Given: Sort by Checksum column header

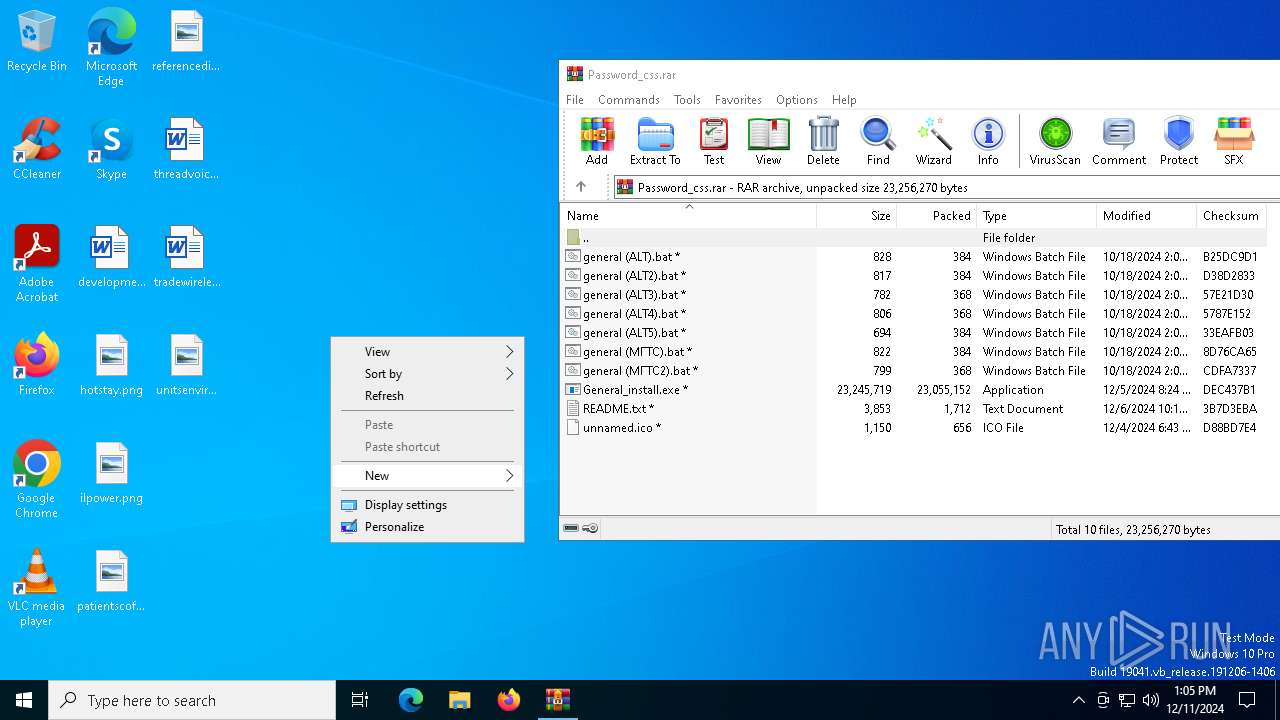Looking at the screenshot, I should pos(1232,216).
